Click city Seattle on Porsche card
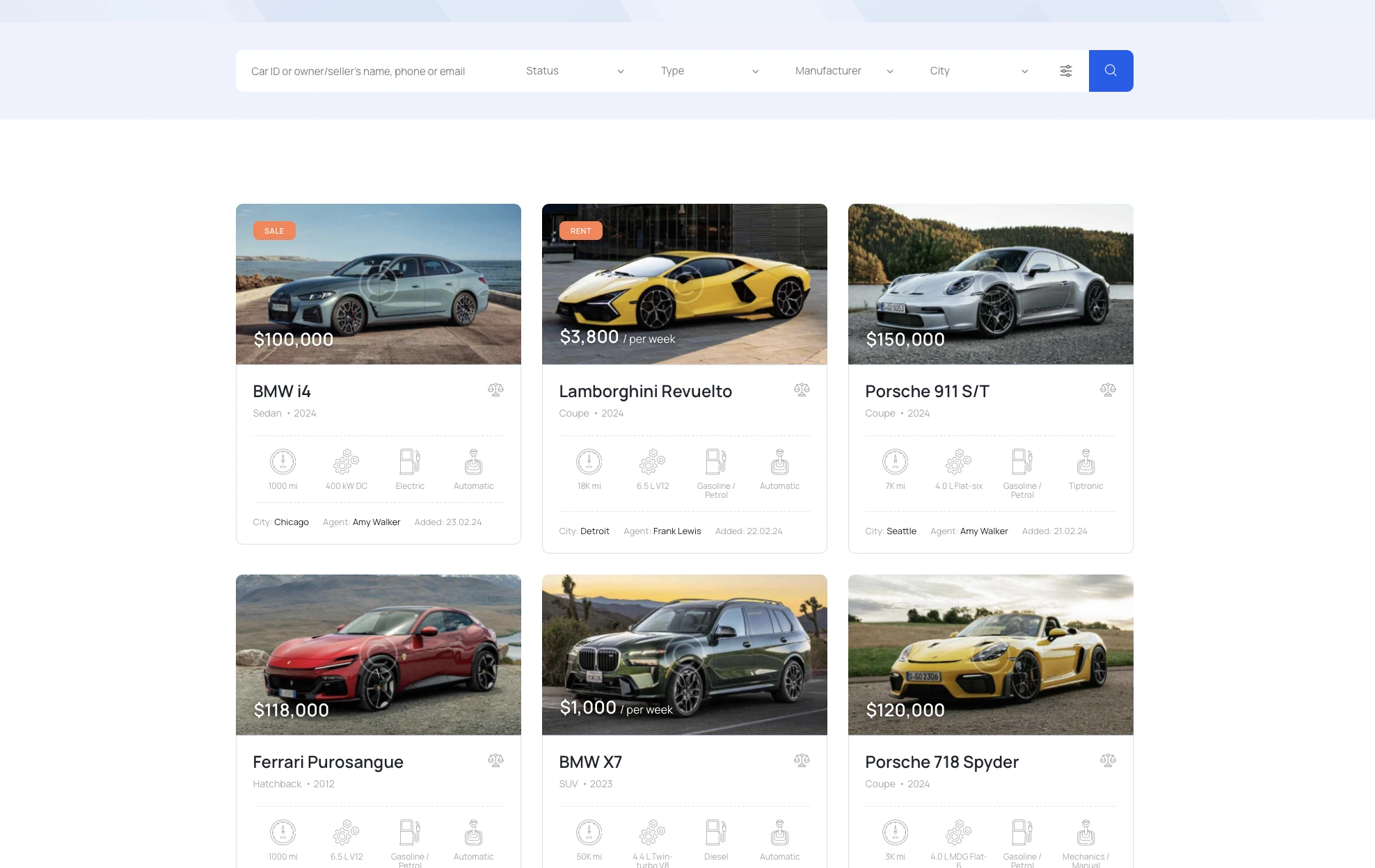 pyautogui.click(x=901, y=531)
